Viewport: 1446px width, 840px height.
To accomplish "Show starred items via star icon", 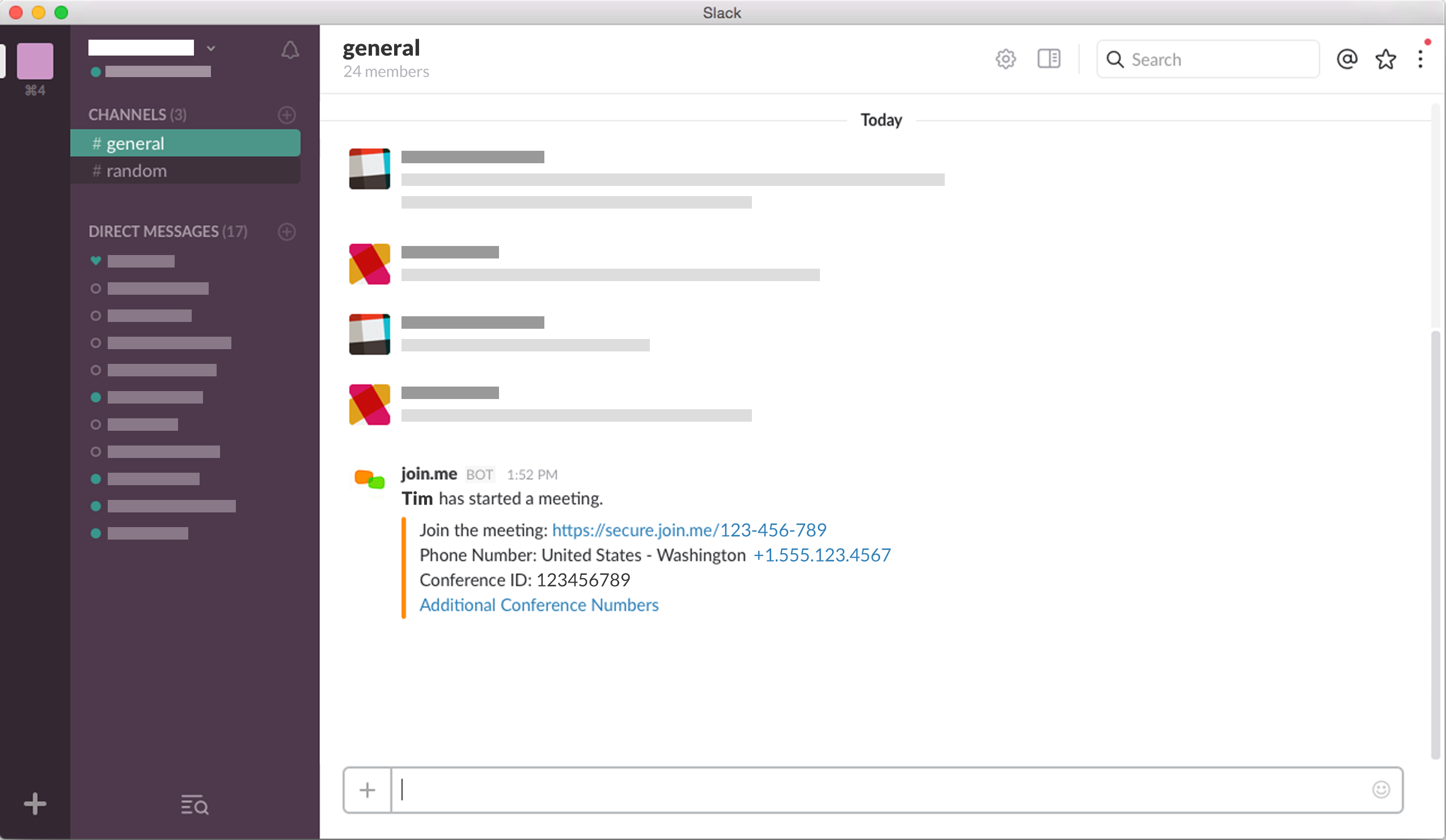I will point(1386,59).
